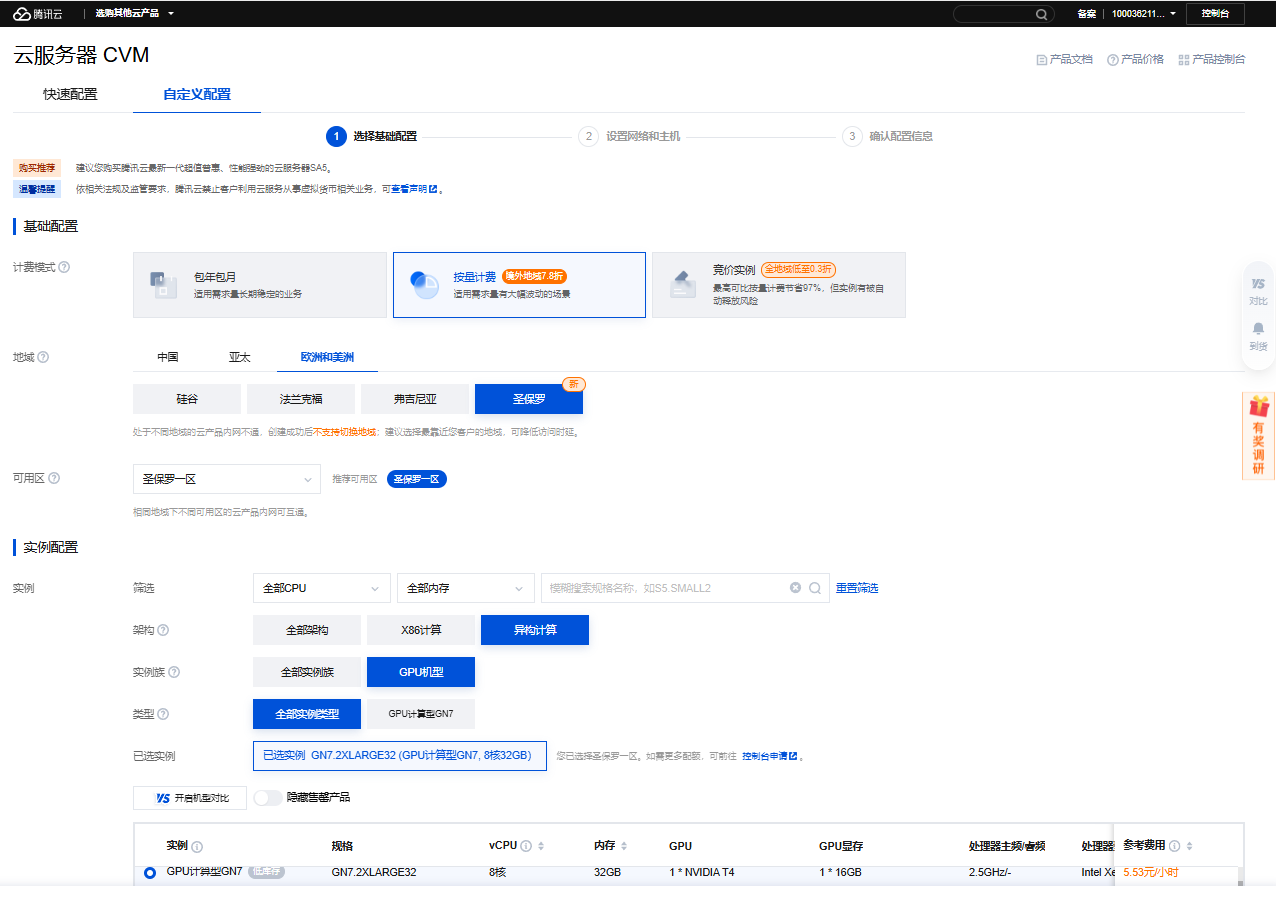Click the top search magnifier icon
This screenshot has height=899, width=1276.
(1042, 14)
